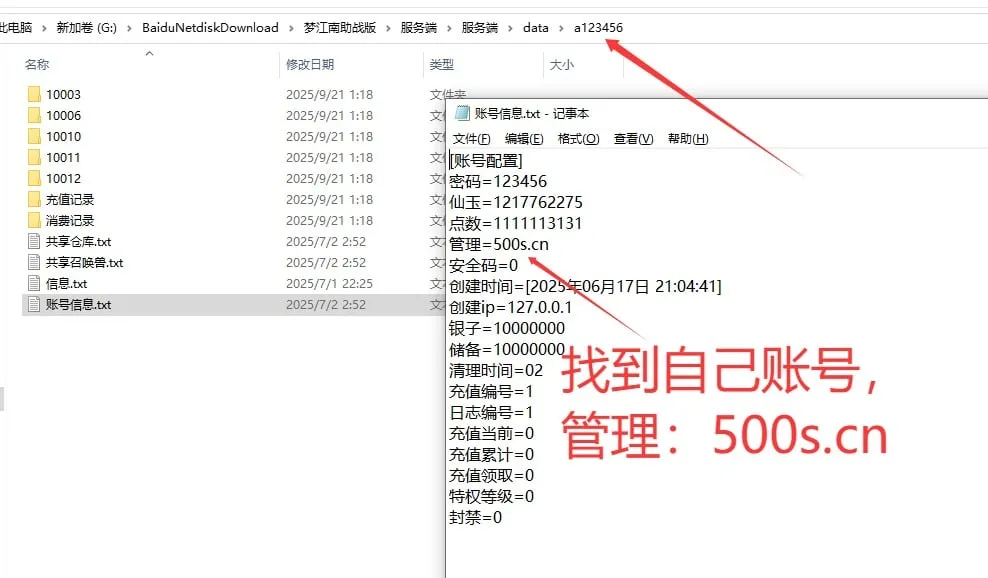Open the 10003 folder icon
This screenshot has height=578, width=988.
point(34,95)
